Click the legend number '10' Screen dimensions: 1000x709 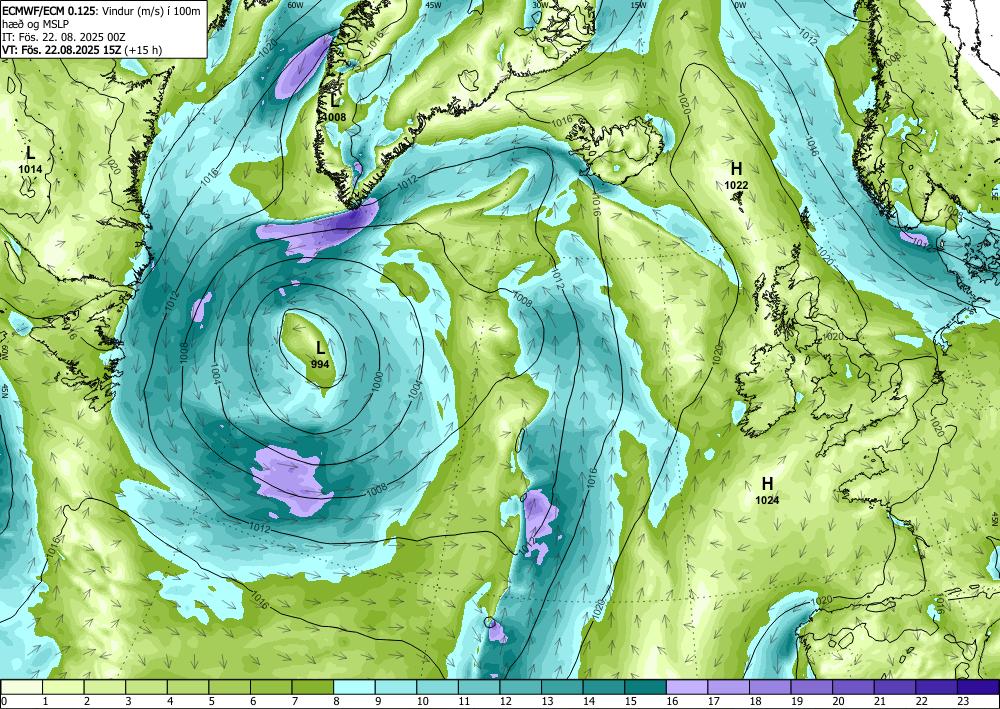422,701
